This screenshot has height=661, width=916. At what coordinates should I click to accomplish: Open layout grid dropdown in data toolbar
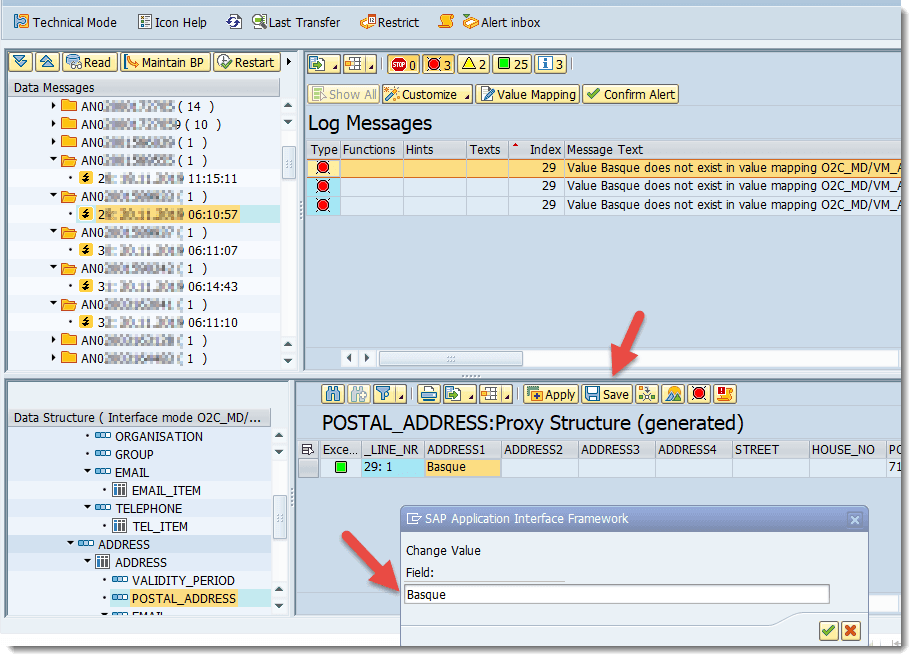[496, 394]
